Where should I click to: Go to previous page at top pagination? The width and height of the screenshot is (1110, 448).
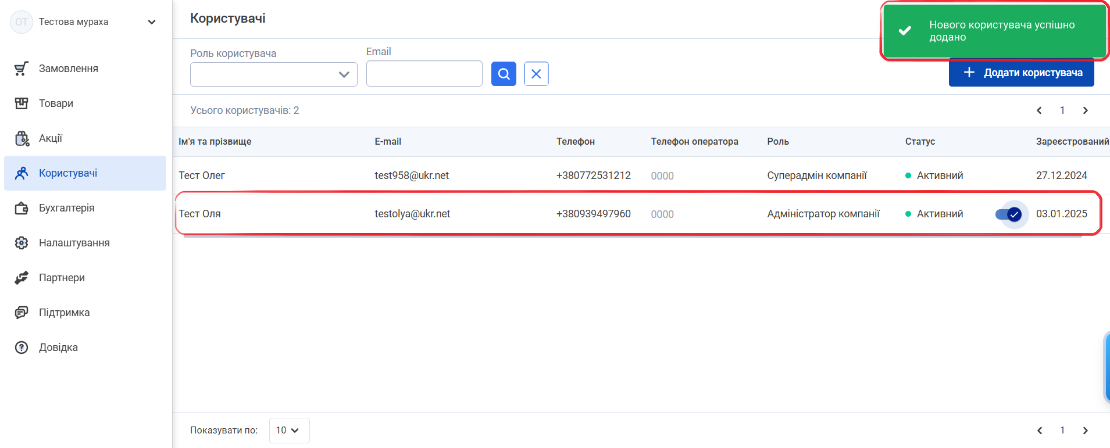[x=1039, y=110]
